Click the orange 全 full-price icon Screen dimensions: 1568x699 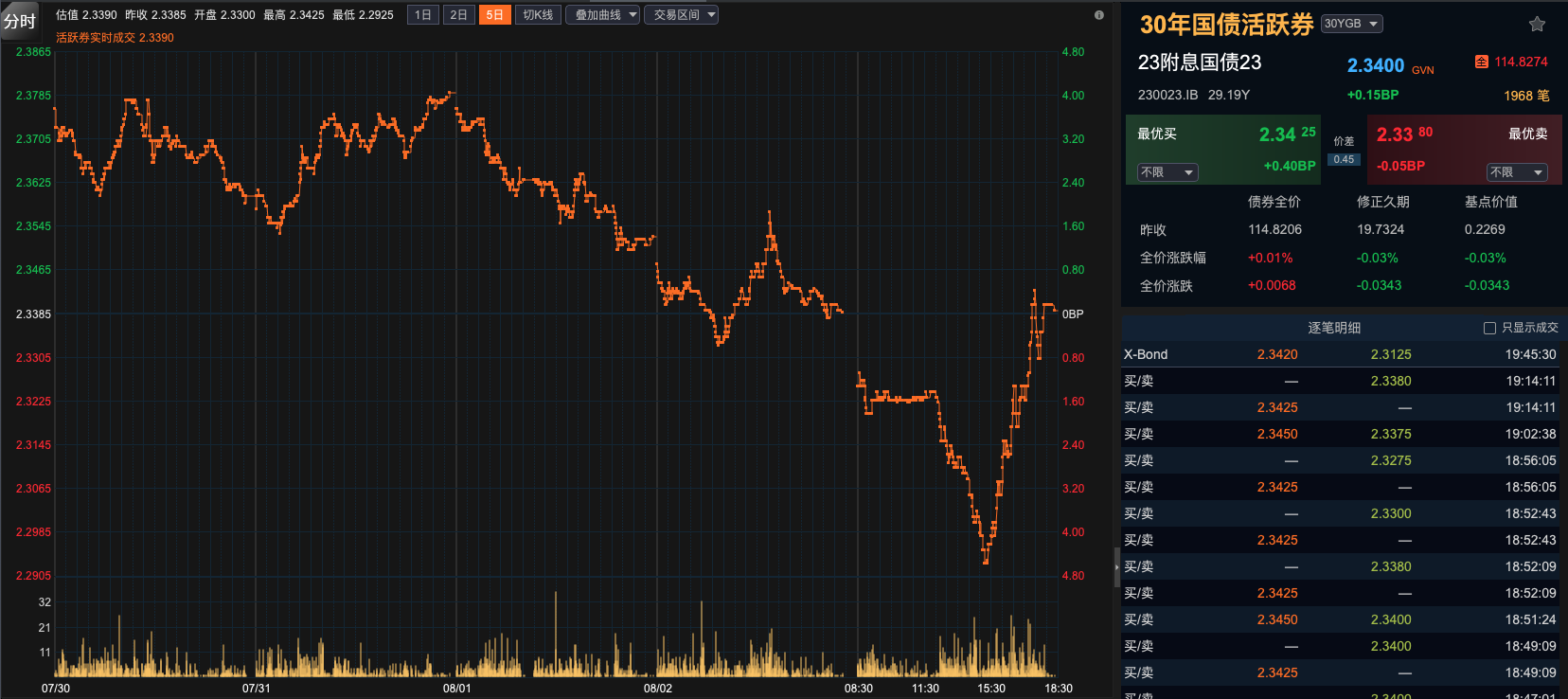tap(1481, 62)
